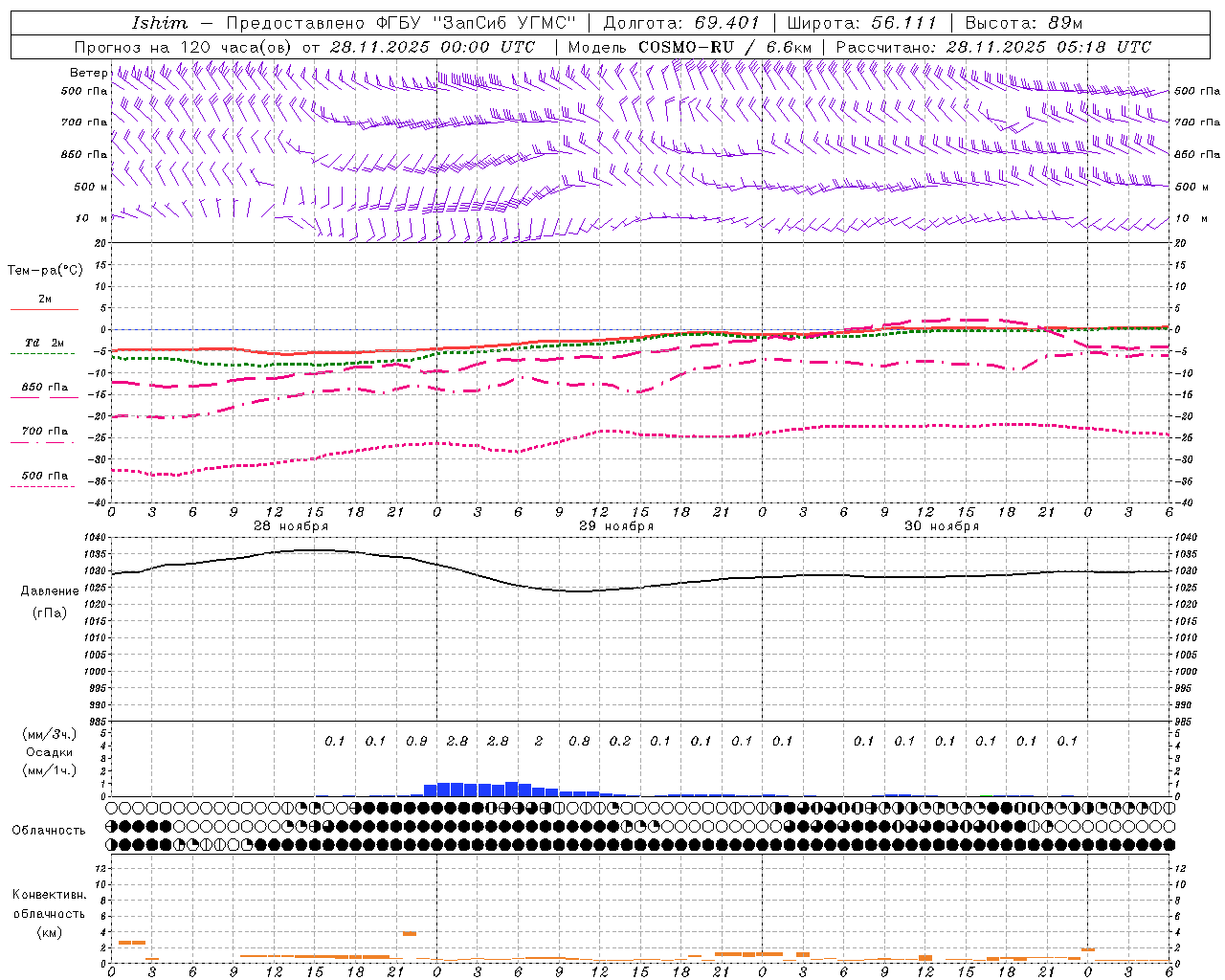The image size is (1225, 980).
Task: Select the "30 ноября" date label
Action: point(942,526)
